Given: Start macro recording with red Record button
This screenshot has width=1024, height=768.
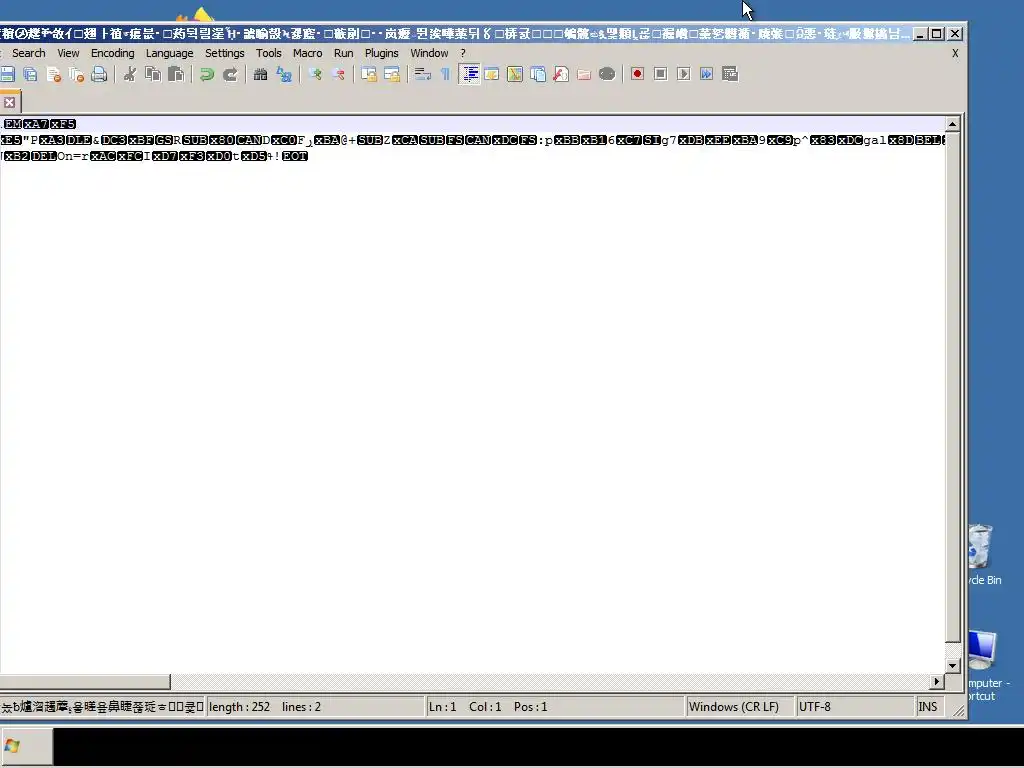Looking at the screenshot, I should pos(637,74).
